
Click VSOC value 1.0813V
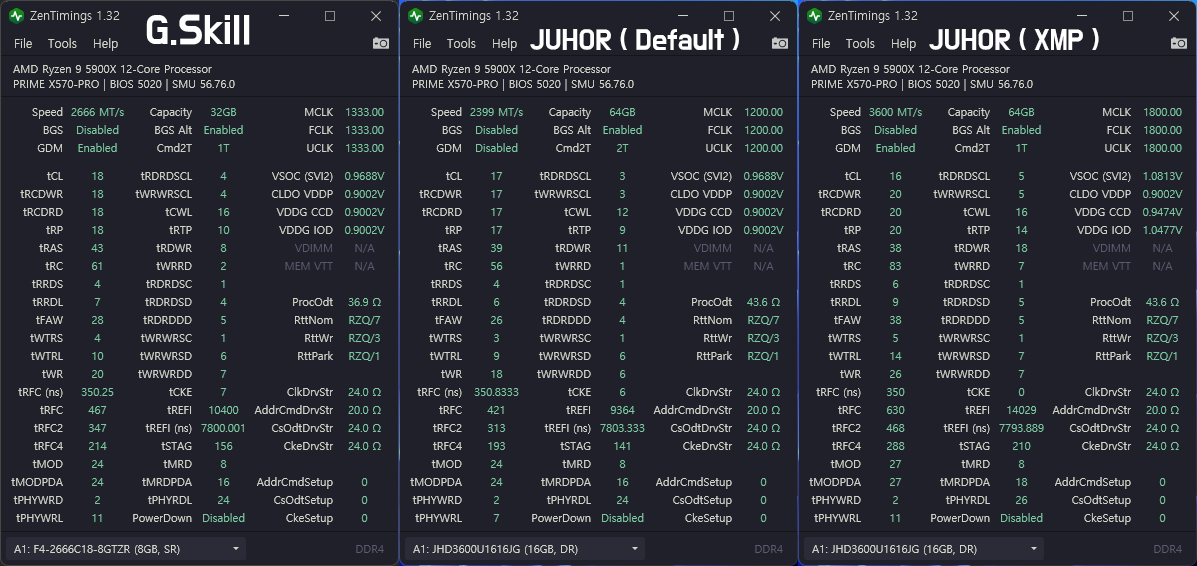(1162, 176)
